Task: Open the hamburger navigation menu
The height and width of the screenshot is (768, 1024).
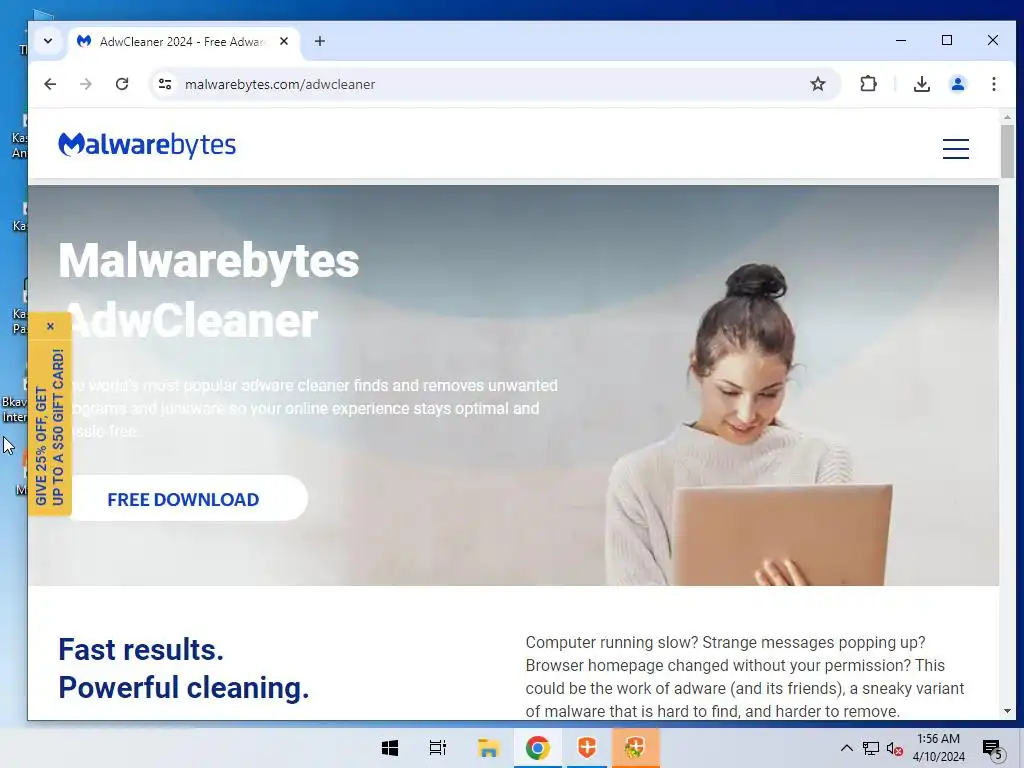Action: click(x=955, y=149)
